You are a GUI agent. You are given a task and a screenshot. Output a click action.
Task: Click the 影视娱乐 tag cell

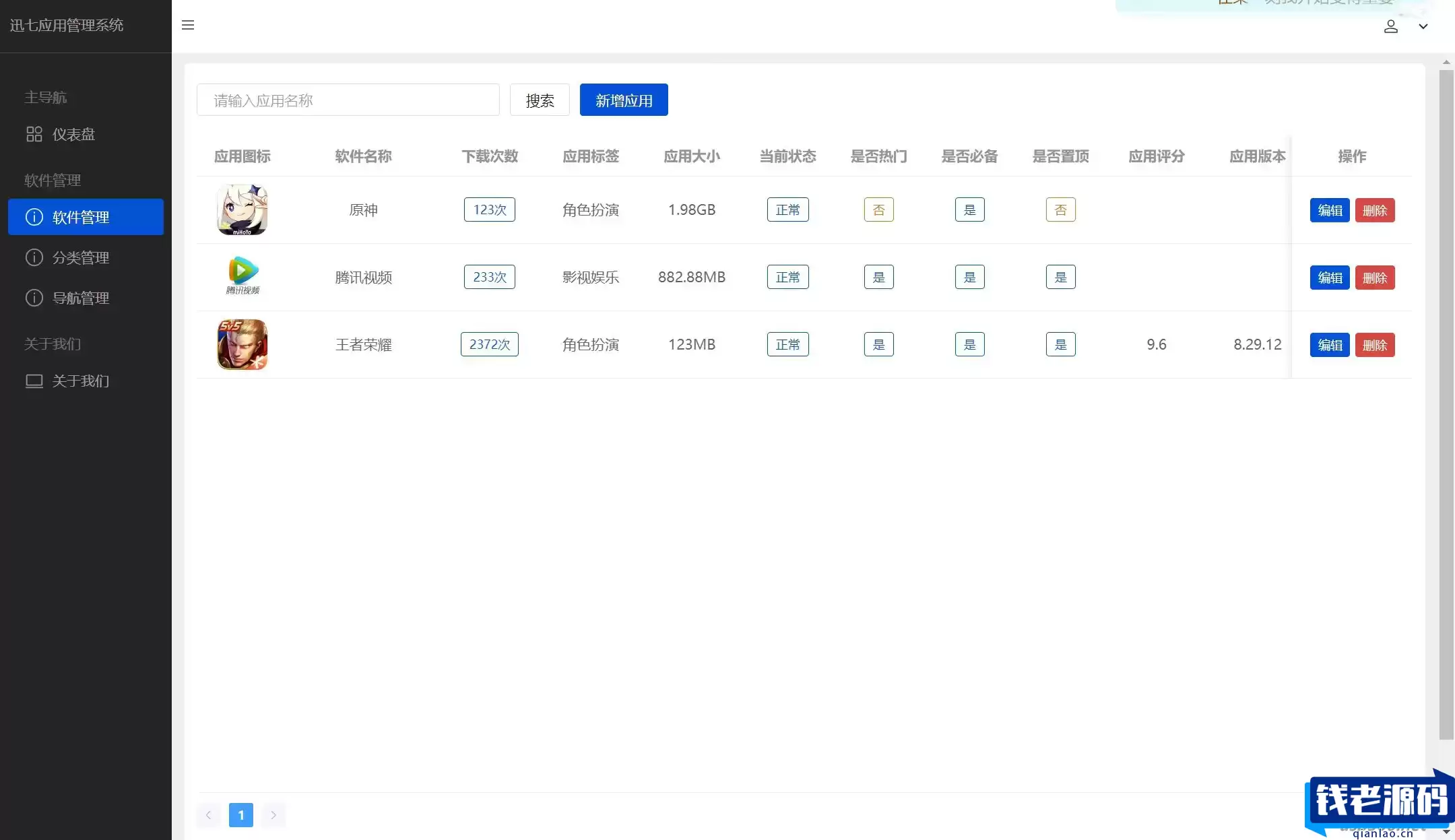coord(591,277)
